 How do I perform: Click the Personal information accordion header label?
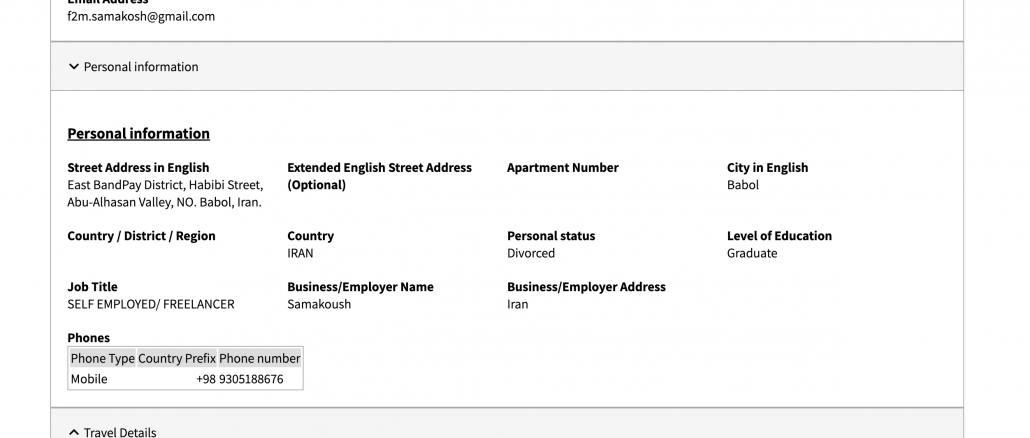(141, 67)
